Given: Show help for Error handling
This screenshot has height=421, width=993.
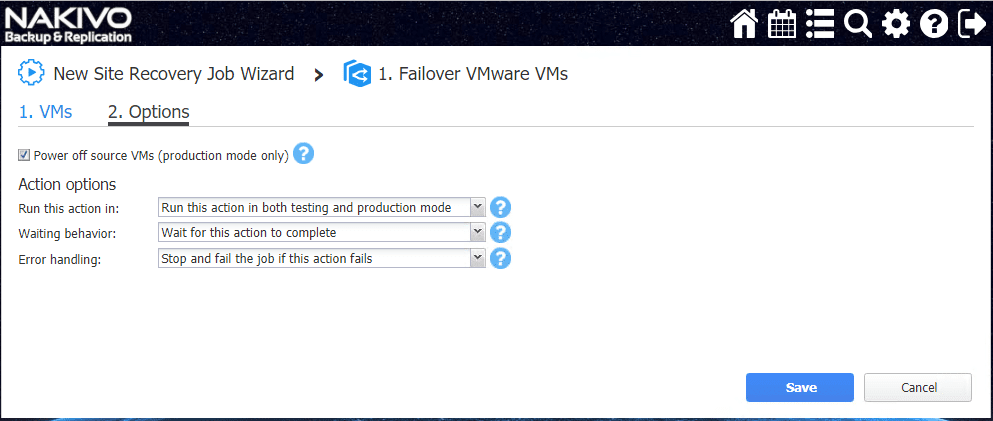Looking at the screenshot, I should (502, 258).
